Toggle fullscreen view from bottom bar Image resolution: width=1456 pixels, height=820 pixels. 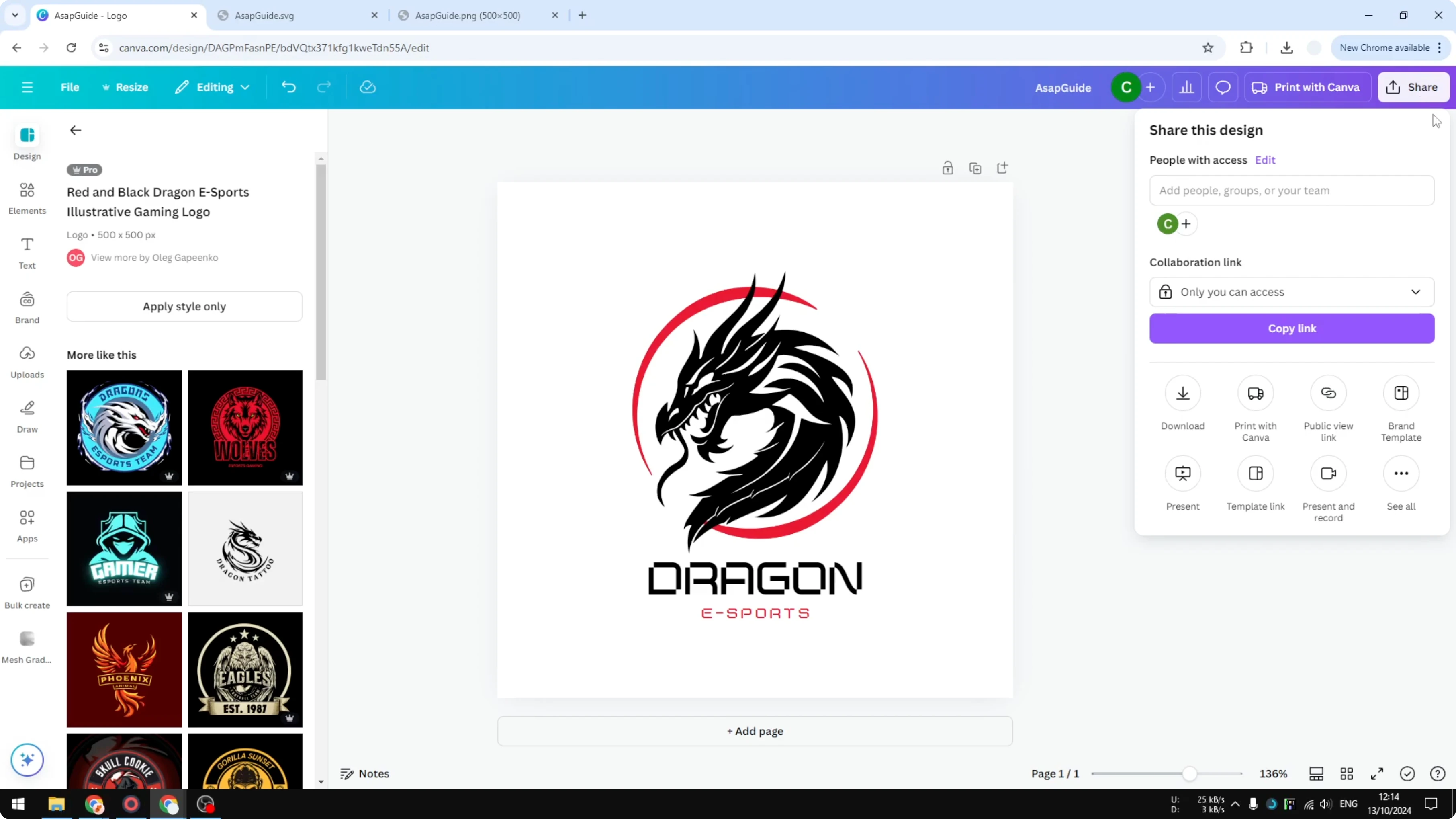click(x=1377, y=774)
